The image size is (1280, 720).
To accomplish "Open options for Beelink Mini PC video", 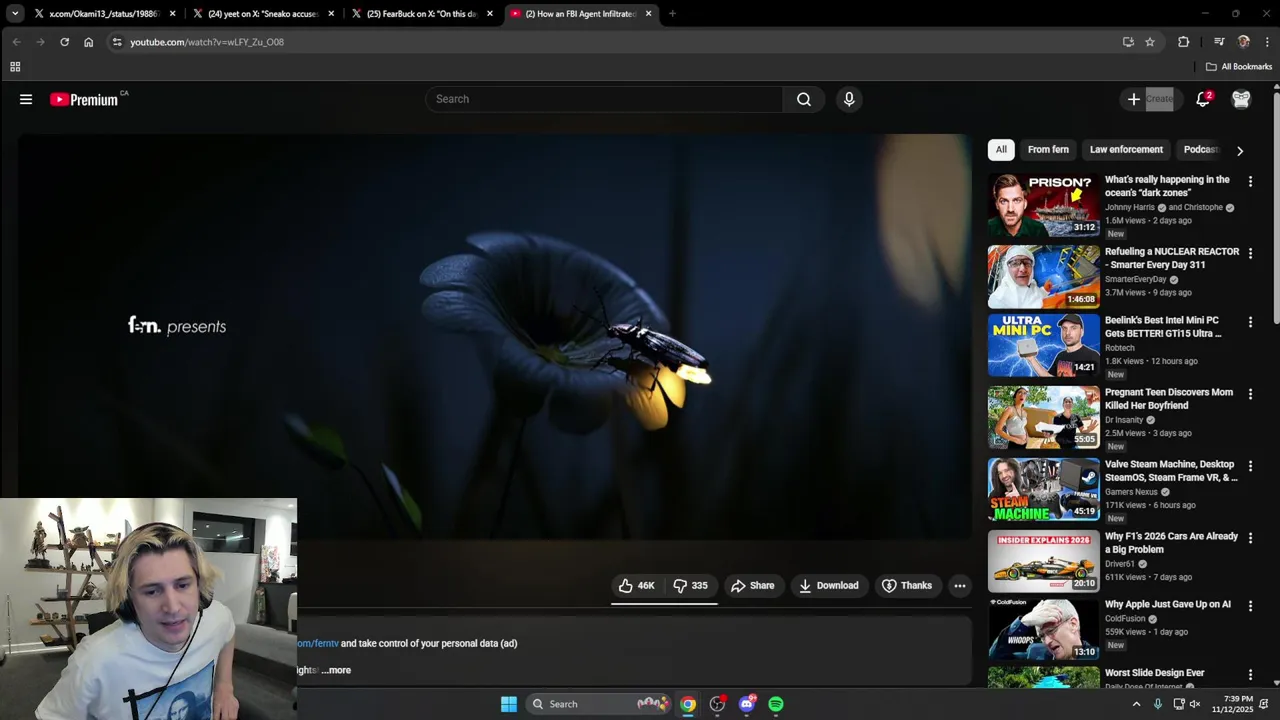I will pyautogui.click(x=1250, y=322).
